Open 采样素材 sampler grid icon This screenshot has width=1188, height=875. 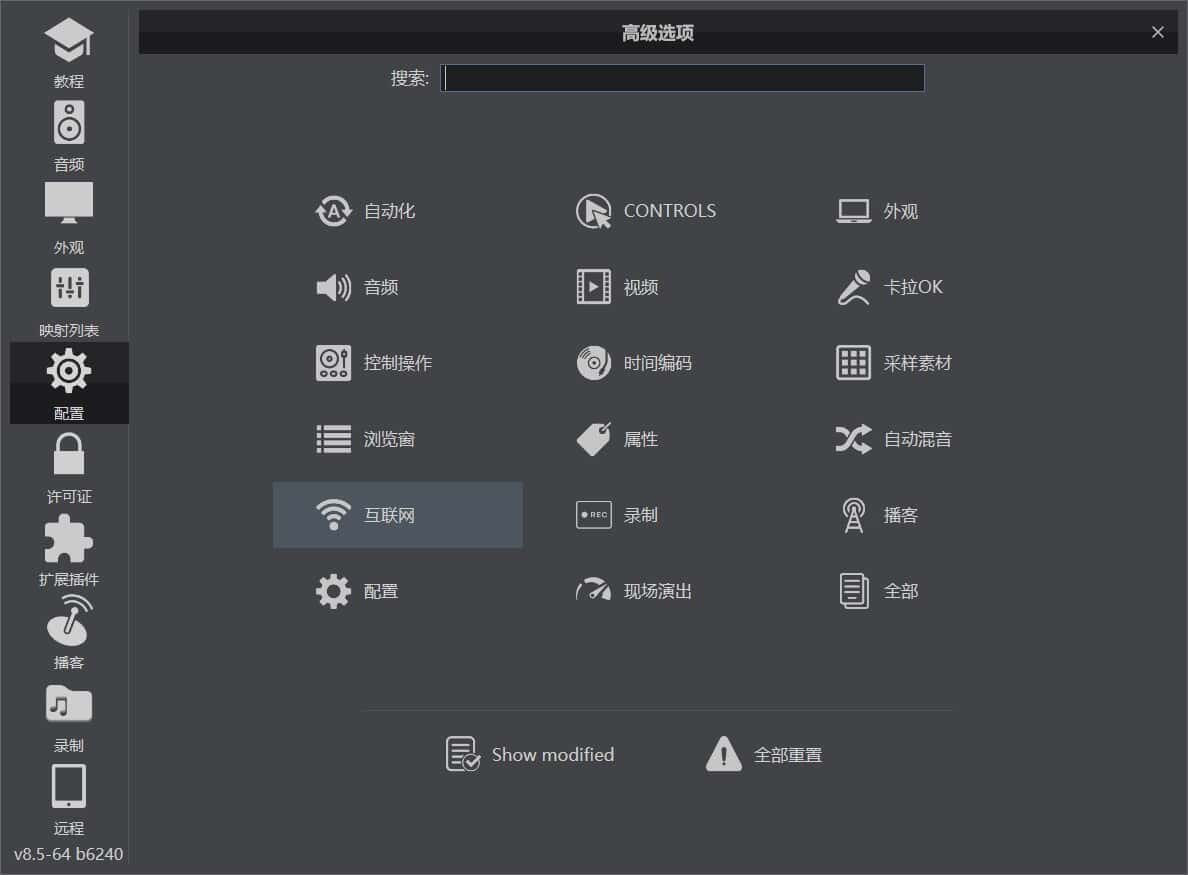pyautogui.click(x=853, y=363)
